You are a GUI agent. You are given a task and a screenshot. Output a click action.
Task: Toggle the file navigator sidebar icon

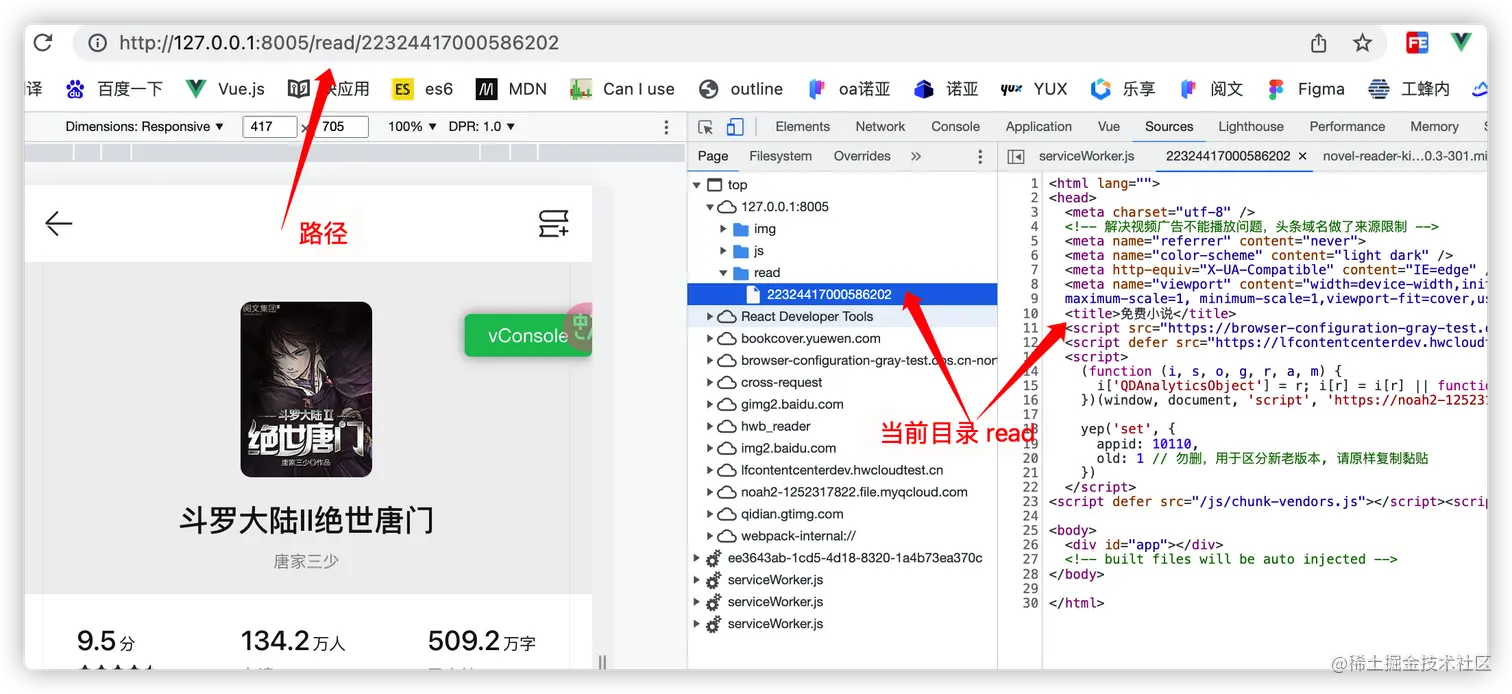[x=1015, y=156]
